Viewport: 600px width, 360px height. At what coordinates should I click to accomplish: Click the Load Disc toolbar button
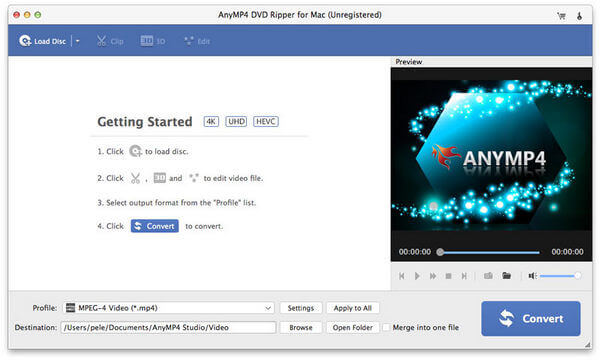(42, 41)
